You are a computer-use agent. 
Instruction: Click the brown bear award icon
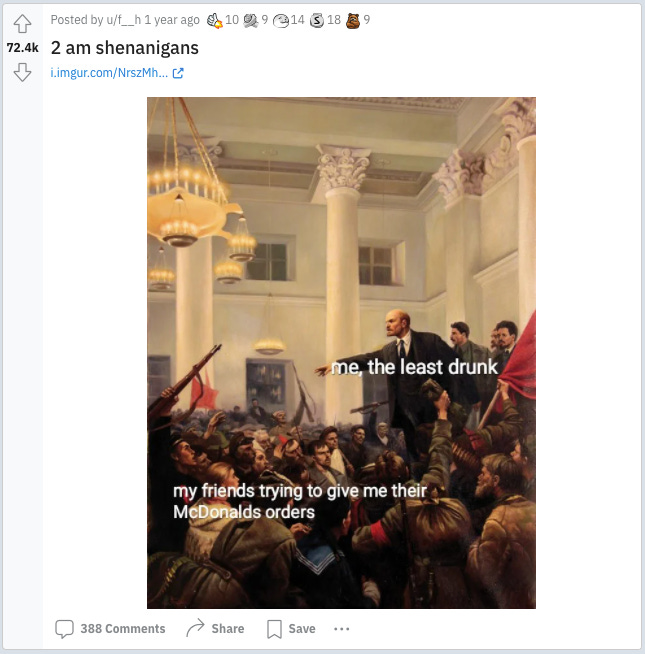click(x=353, y=20)
